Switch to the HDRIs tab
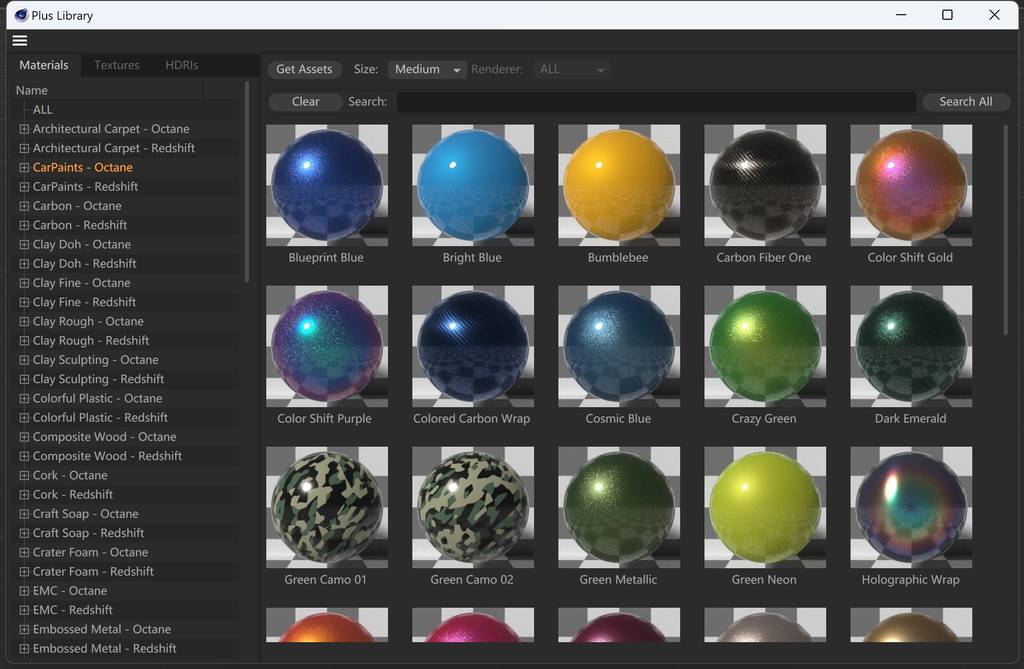Screen dimensions: 1024x669 tap(181, 65)
